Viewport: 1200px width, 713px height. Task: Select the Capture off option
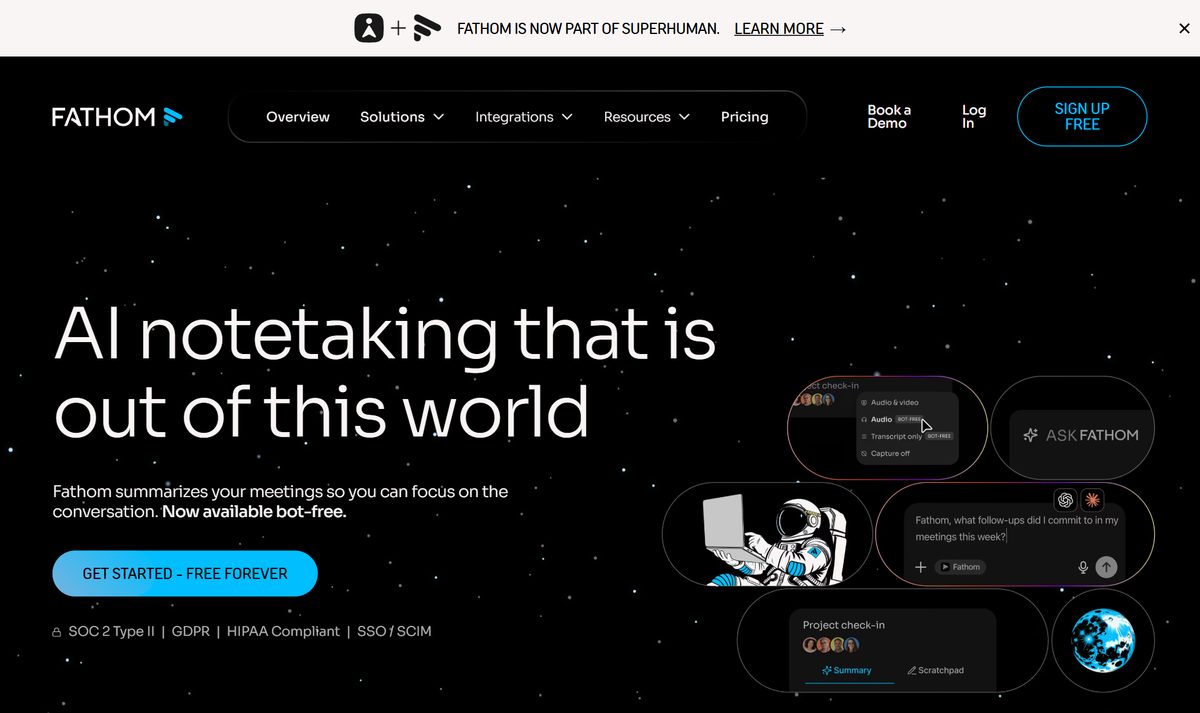[x=884, y=453]
